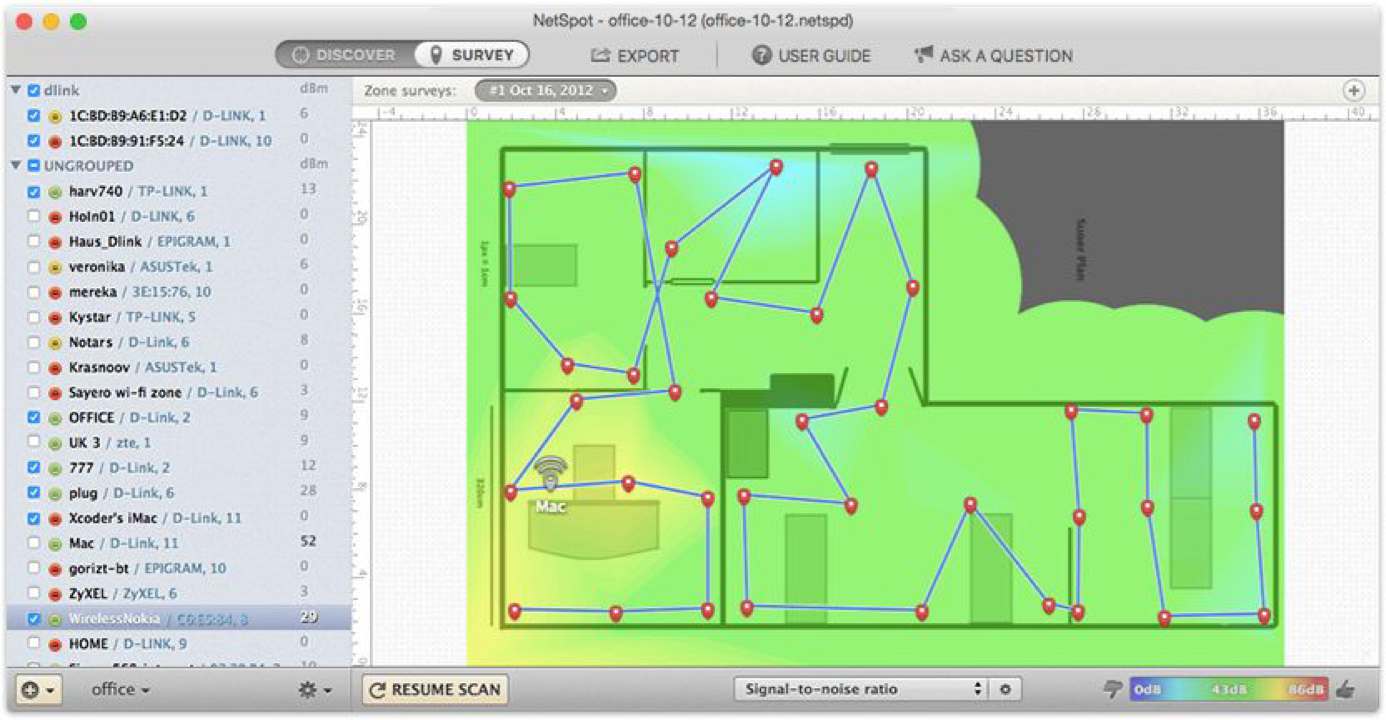Select the Notars network name
Image resolution: width=1386 pixels, height=720 pixels.
(90, 342)
